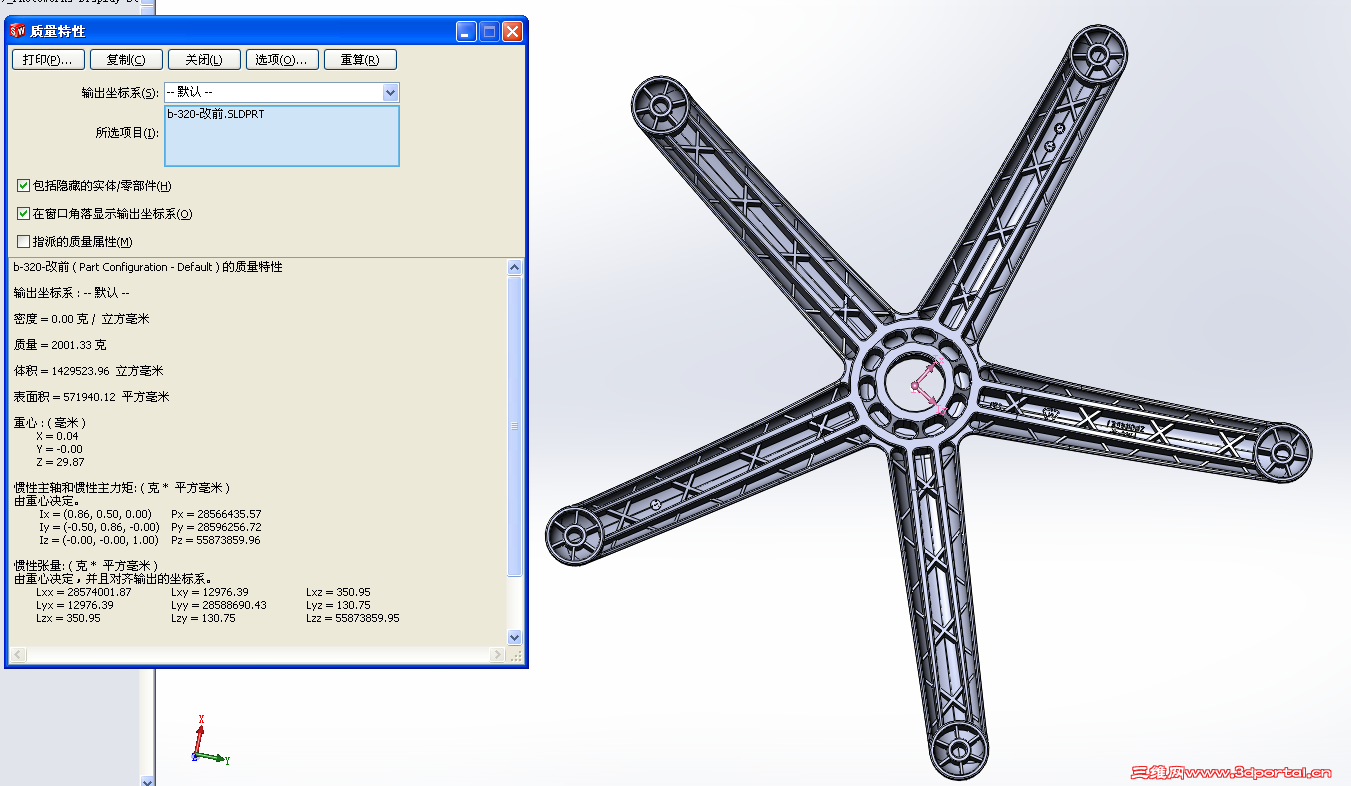Click the centroid value X = 0.04
Screen dimensions: 1351x786
point(57,436)
